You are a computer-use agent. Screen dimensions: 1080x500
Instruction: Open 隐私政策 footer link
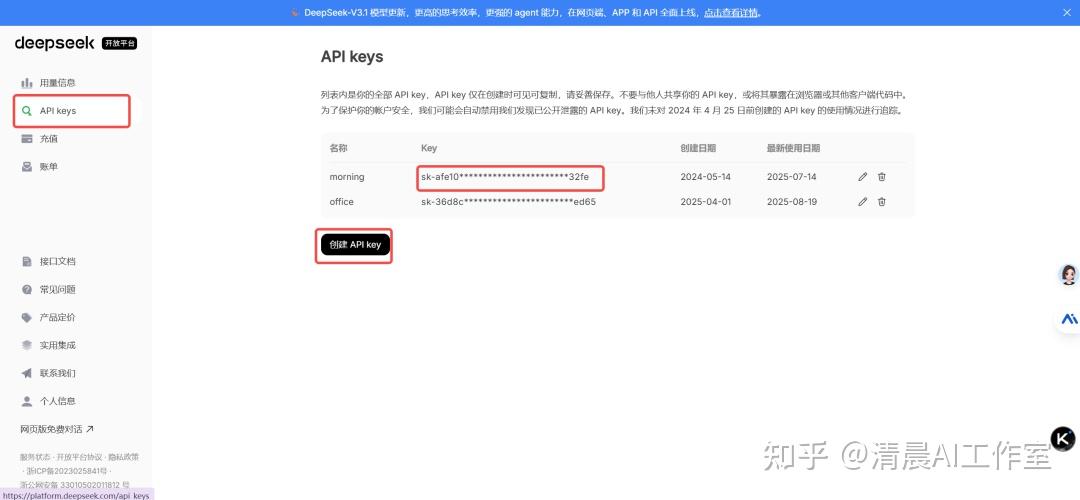123,457
